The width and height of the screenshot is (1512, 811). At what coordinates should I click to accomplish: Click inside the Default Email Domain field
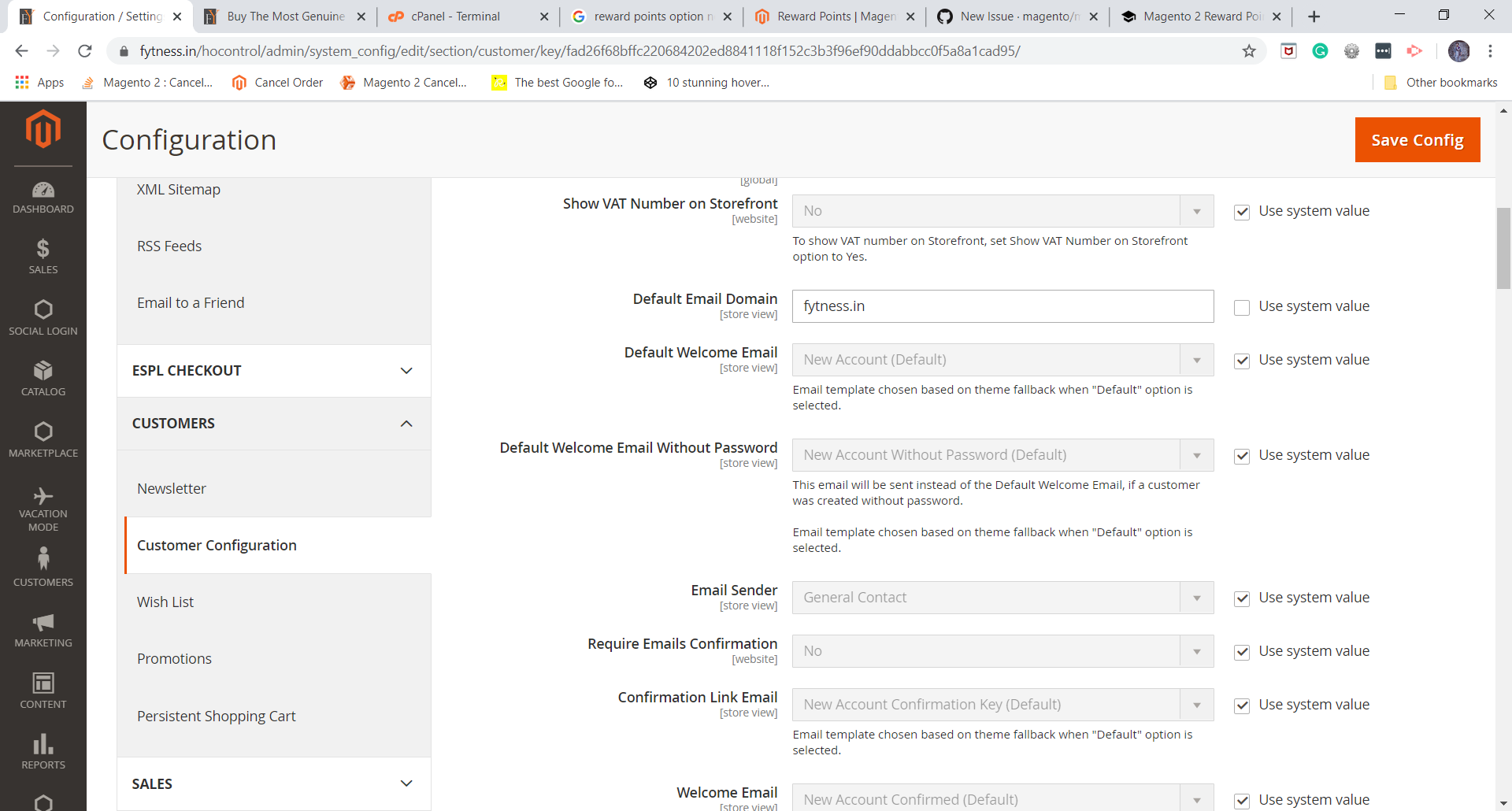pyautogui.click(x=1001, y=306)
